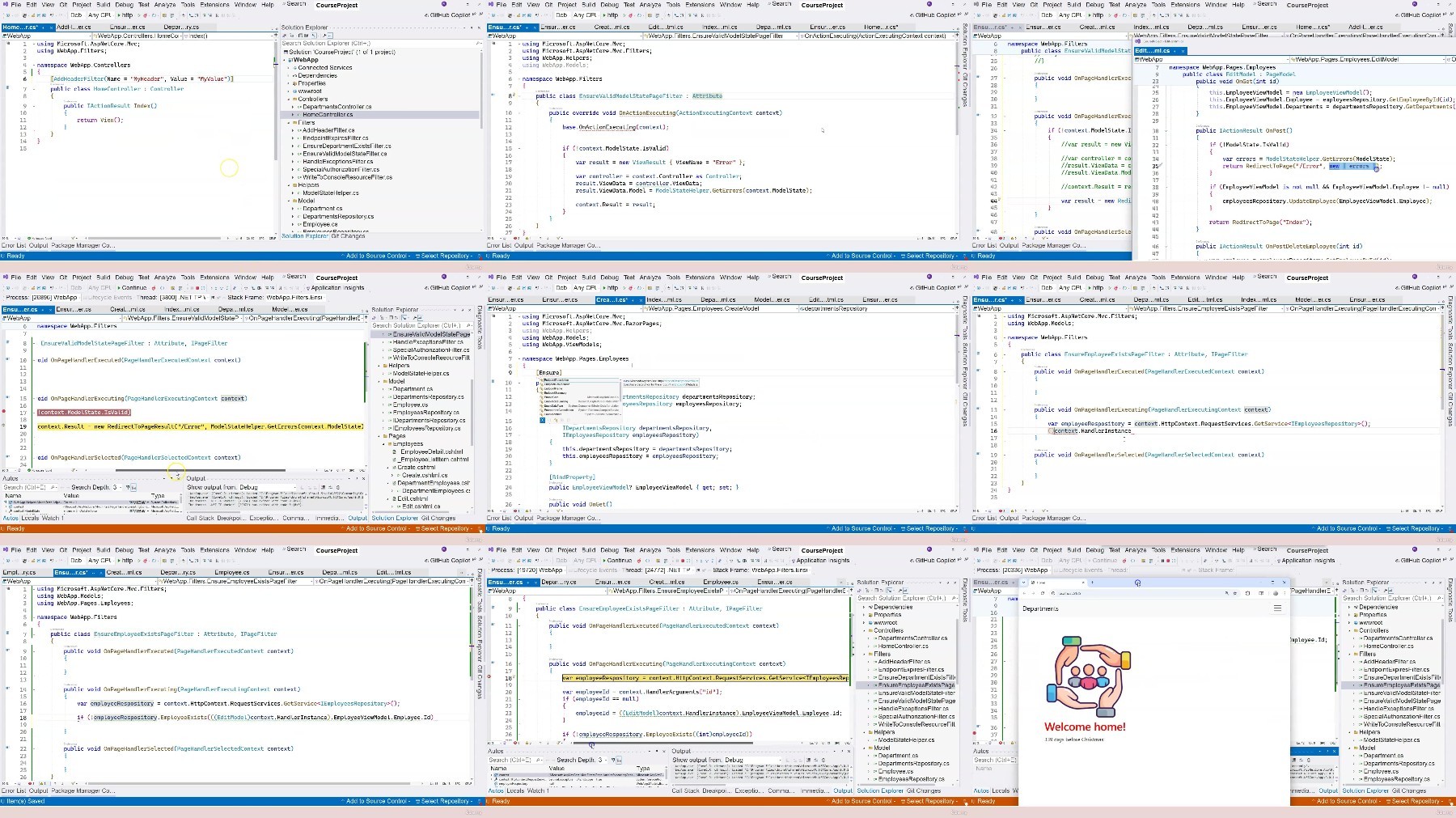Open the browser hamburger menu beside Departments
Viewport: 1456px width, 818px height.
coord(1277,608)
